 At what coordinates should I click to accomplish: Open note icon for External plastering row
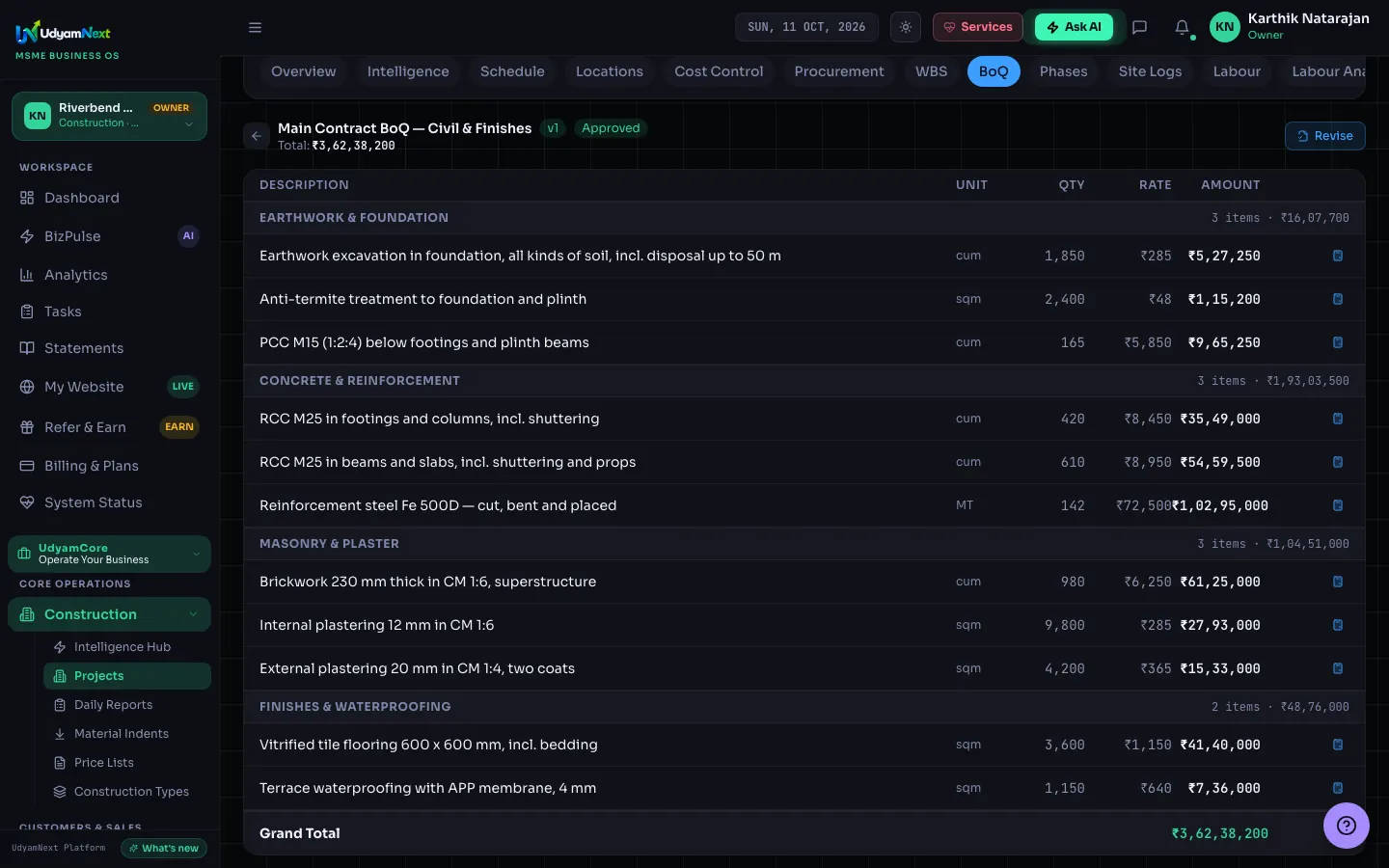[x=1338, y=668]
